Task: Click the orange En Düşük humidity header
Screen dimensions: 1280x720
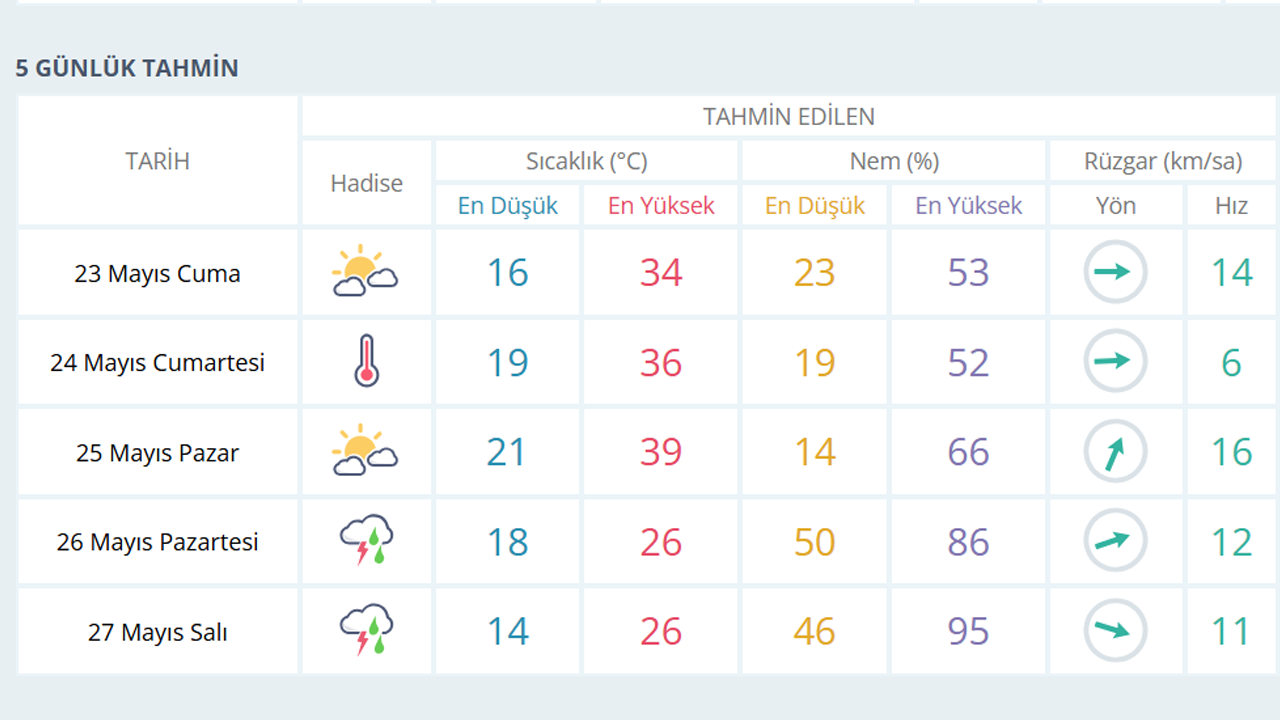Action: pos(815,206)
